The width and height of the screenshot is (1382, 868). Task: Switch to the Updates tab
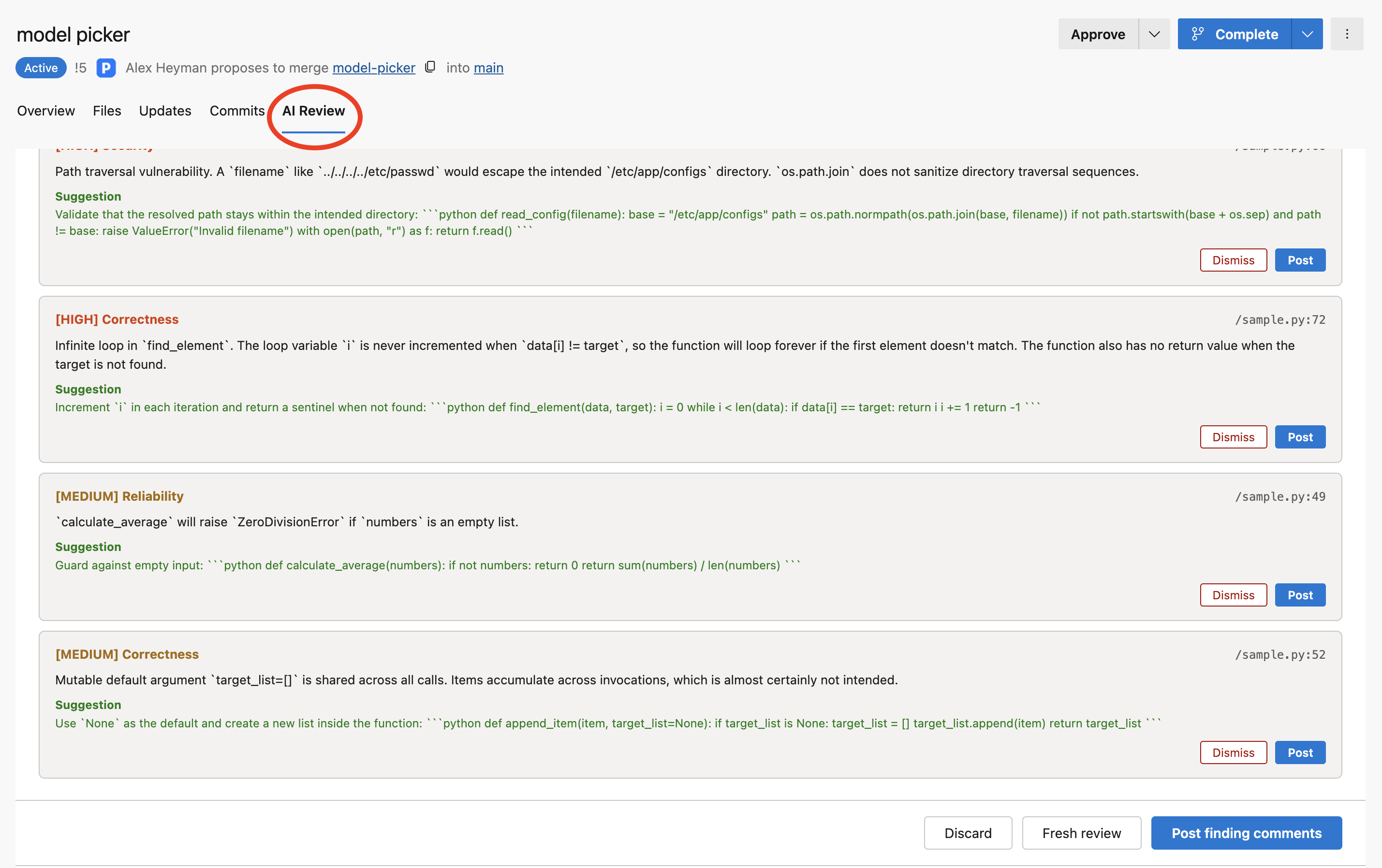pyautogui.click(x=165, y=111)
